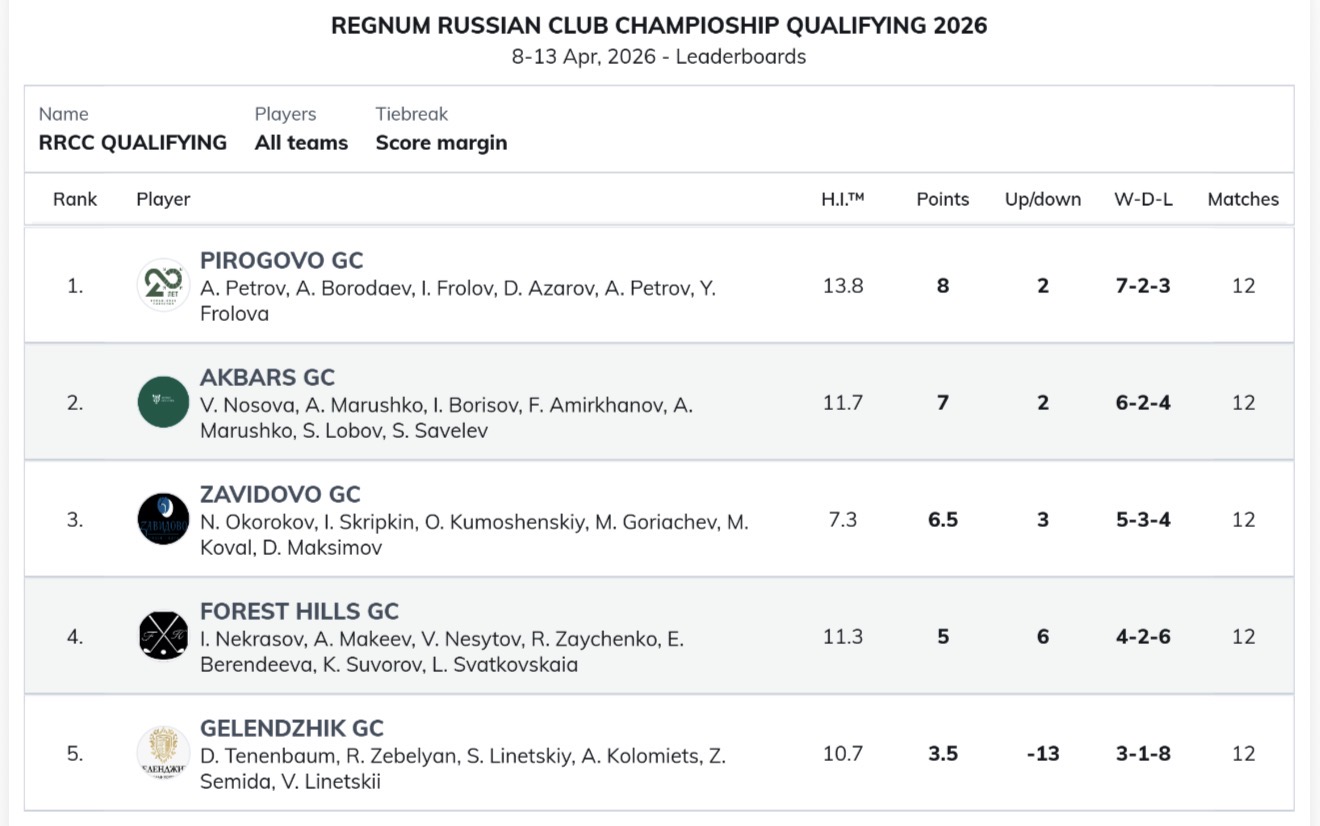1320x826 pixels.
Task: Open the GELENDZHIK GC team link
Action: [292, 729]
